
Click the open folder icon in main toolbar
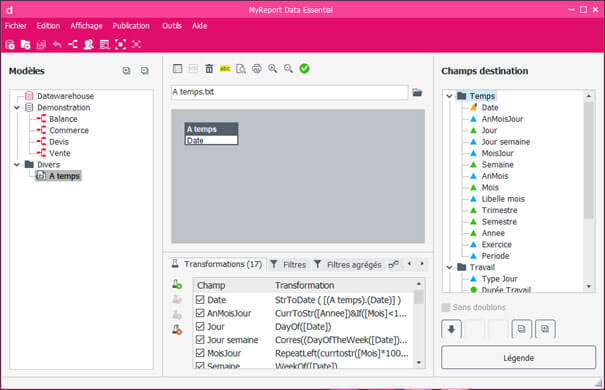tap(25, 45)
